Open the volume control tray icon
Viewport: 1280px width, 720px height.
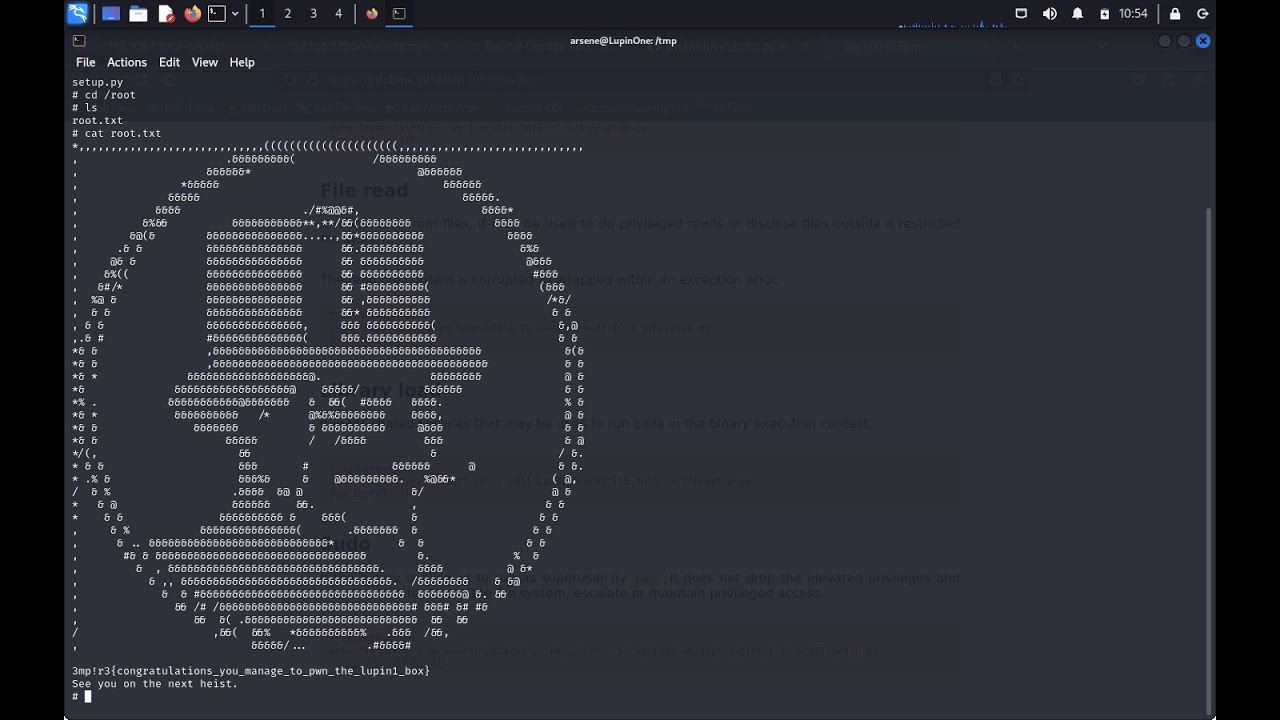point(1049,14)
